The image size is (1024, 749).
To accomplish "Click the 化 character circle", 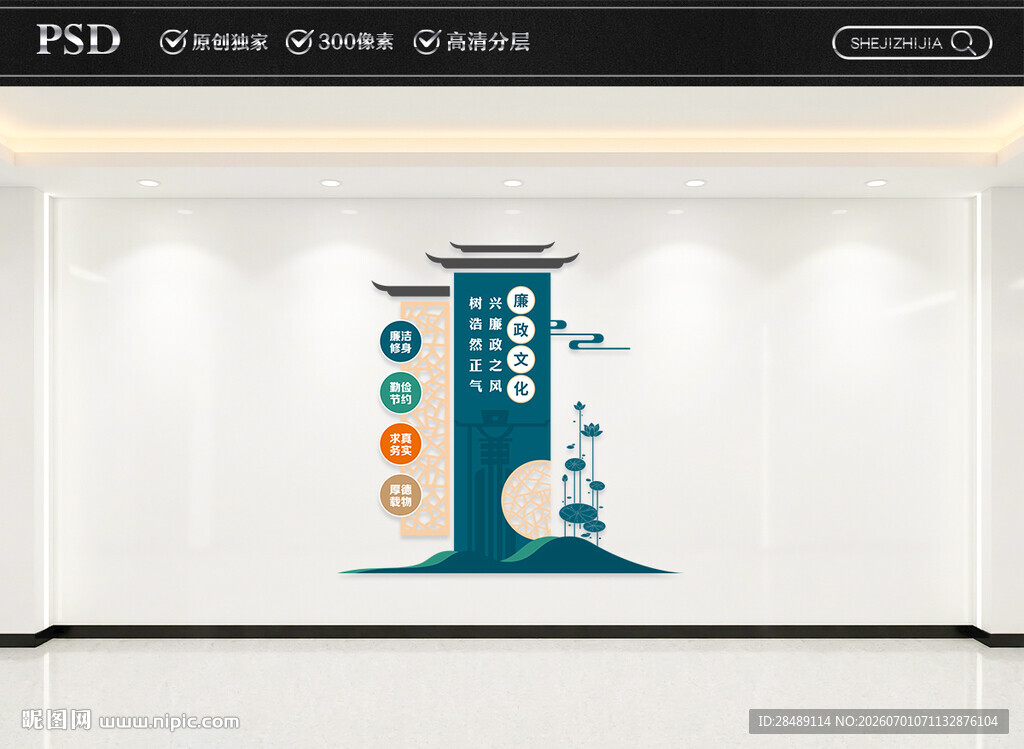I will click(x=520, y=389).
